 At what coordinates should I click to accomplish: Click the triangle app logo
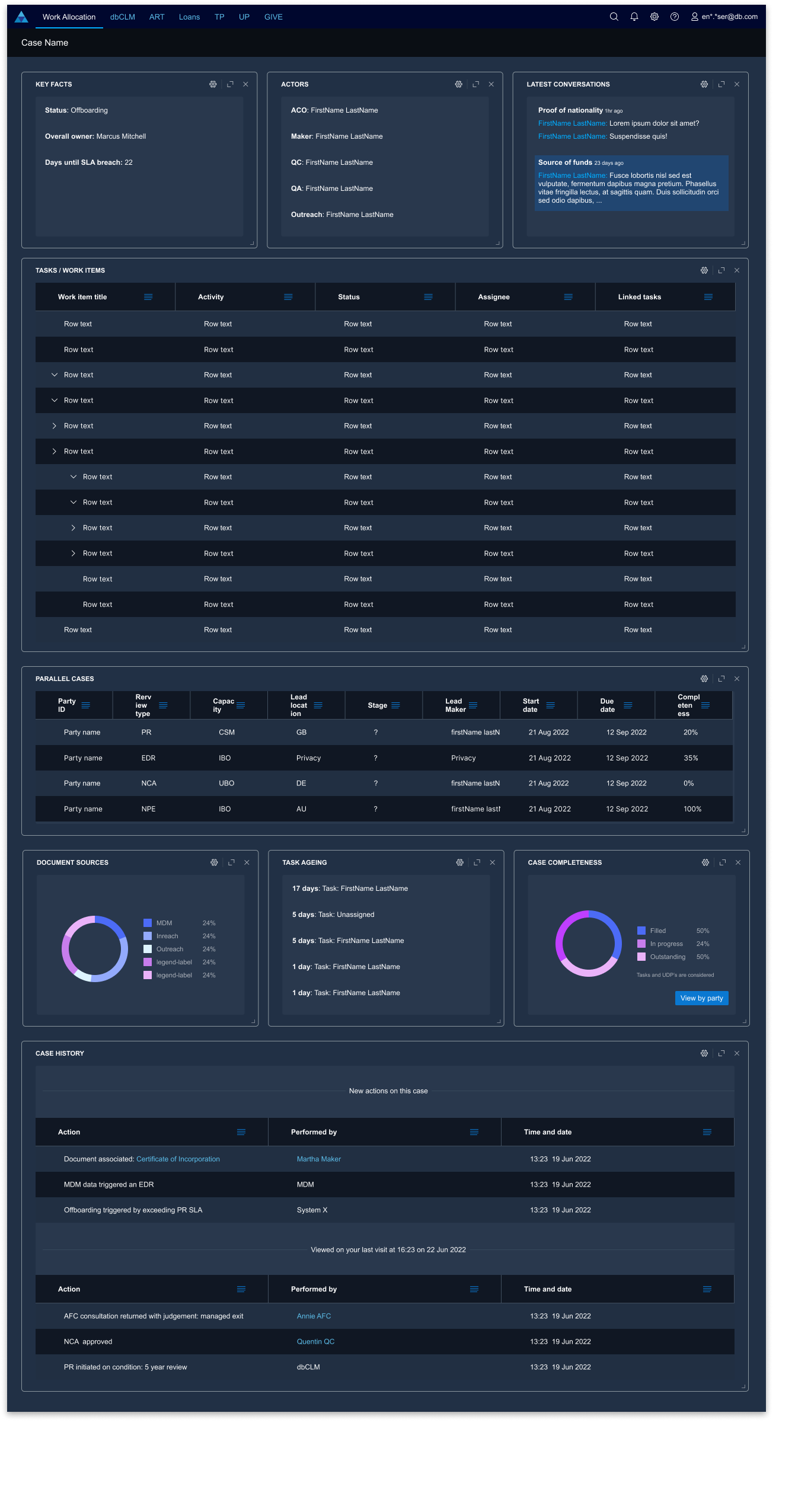tap(21, 17)
